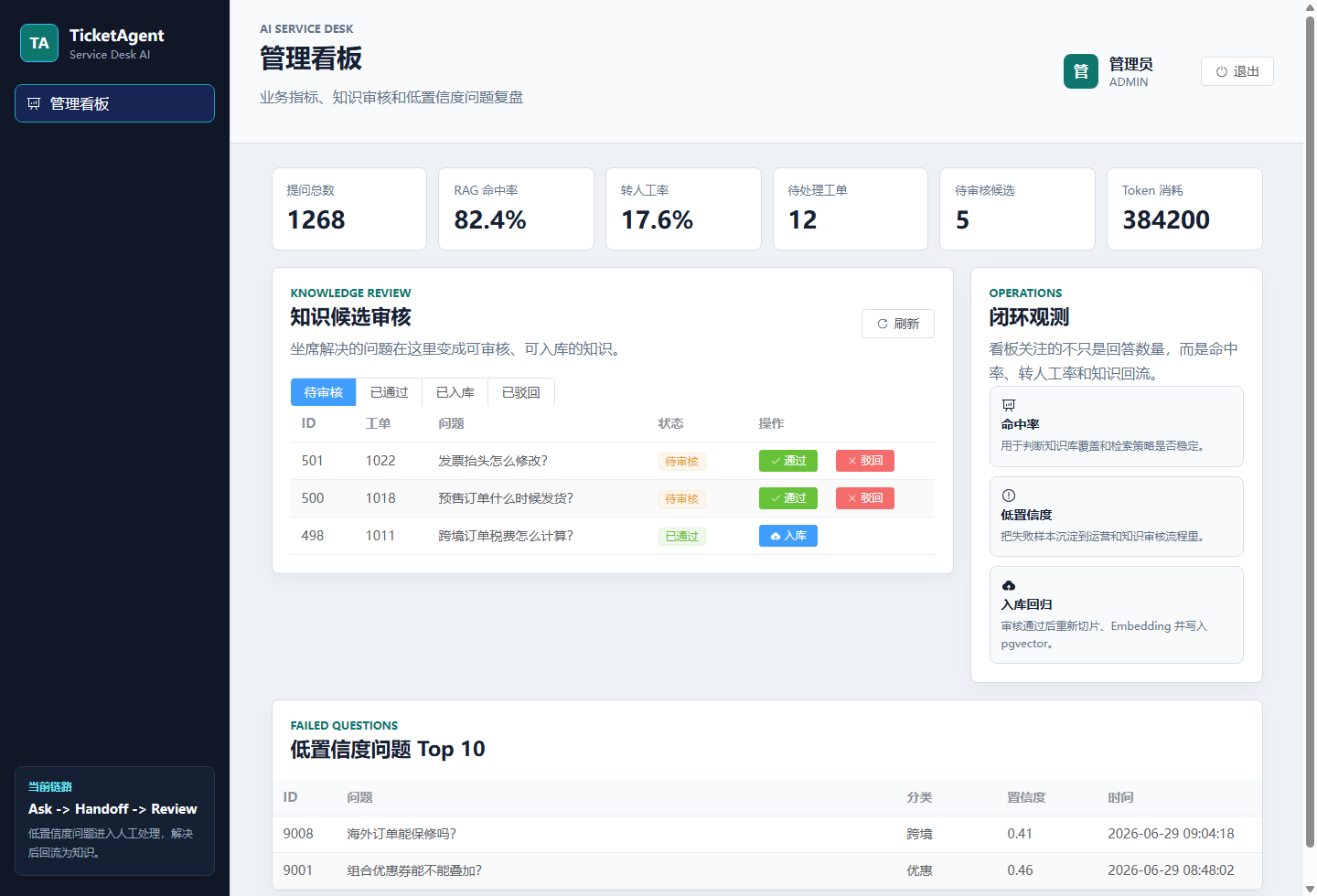
Task: Click the dashboard icon beside 管理看板 in sidebar
Action: pos(34,103)
